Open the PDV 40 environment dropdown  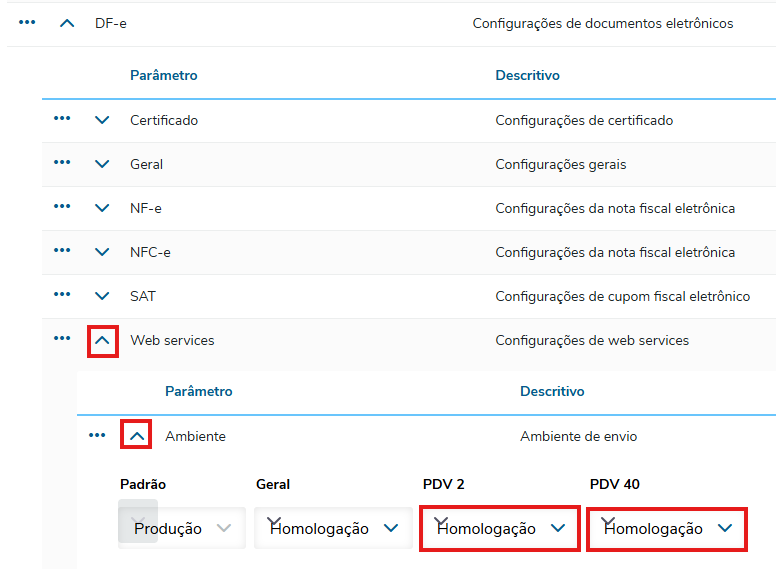(x=667, y=528)
